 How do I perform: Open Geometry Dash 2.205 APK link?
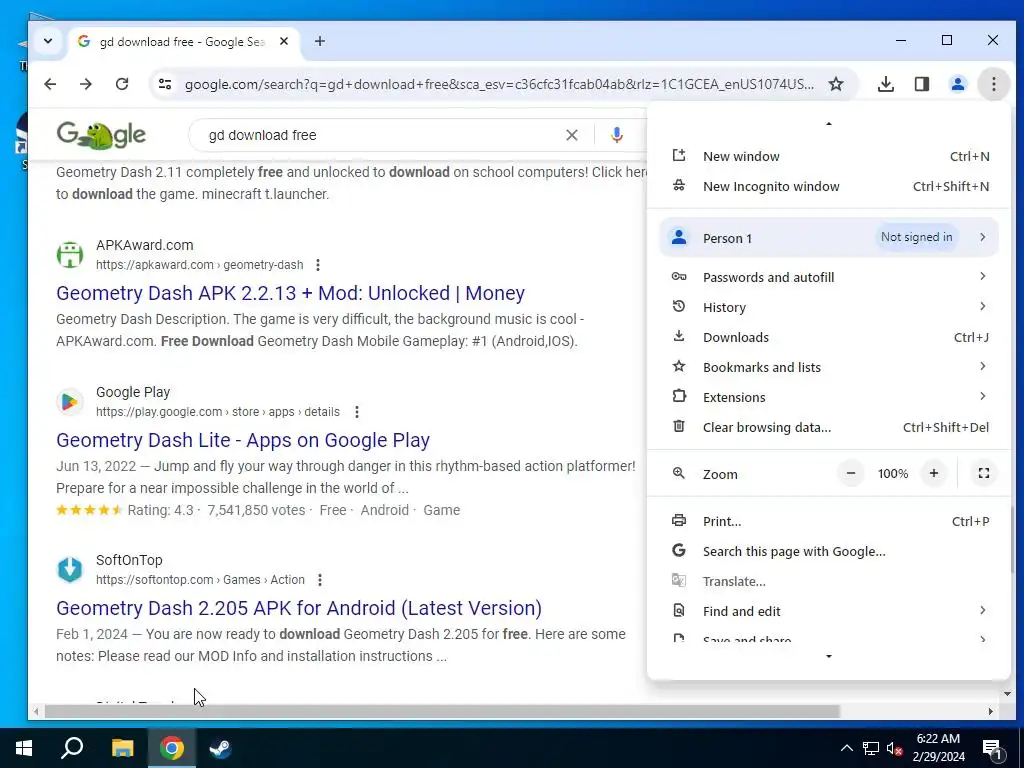pos(299,608)
